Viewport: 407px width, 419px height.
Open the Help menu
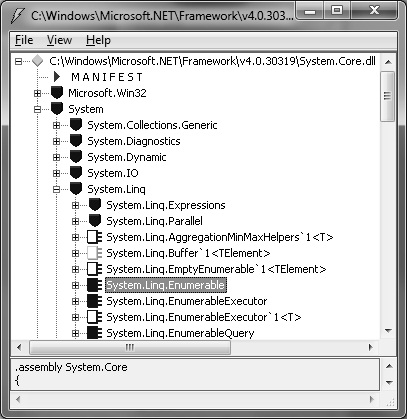pyautogui.click(x=98, y=40)
